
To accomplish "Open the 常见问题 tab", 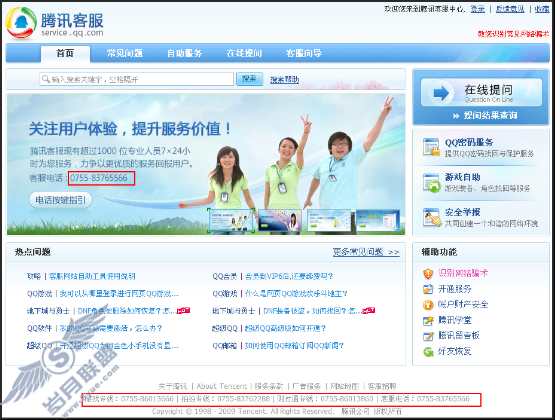I will [125, 53].
